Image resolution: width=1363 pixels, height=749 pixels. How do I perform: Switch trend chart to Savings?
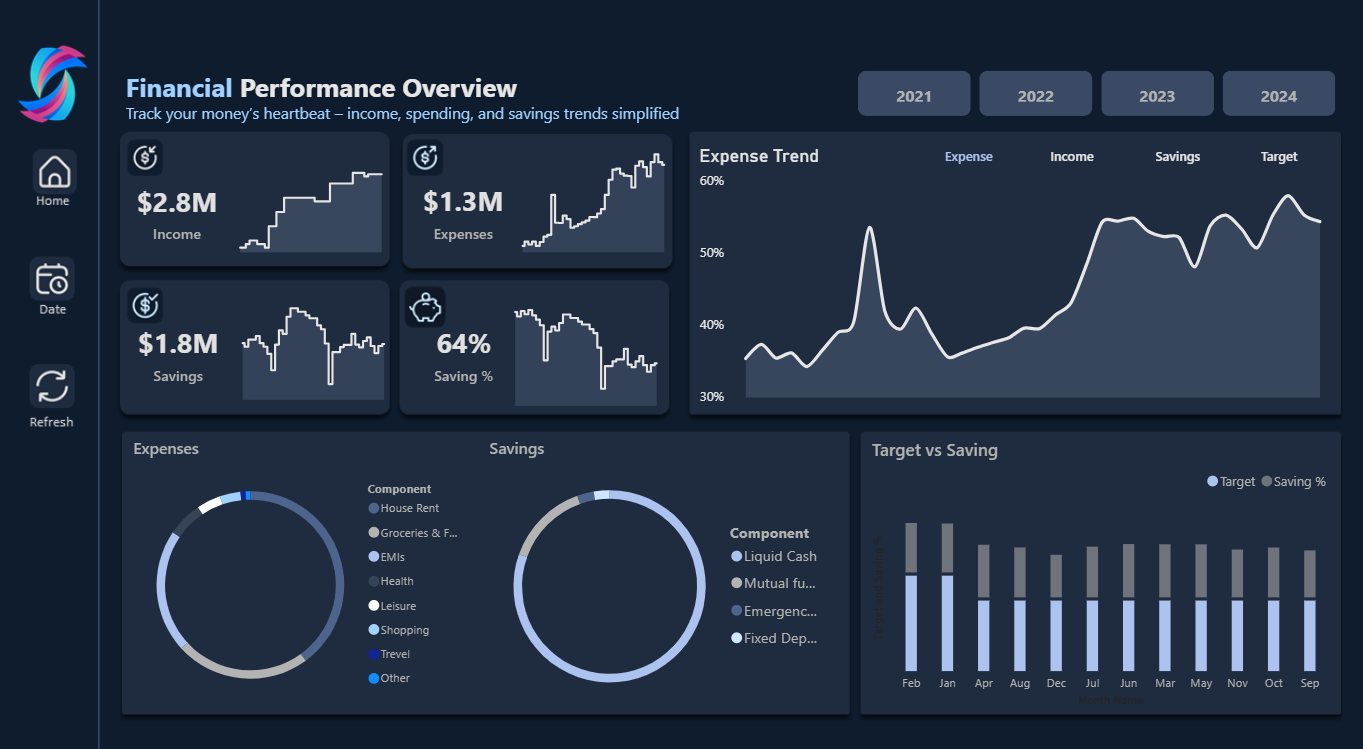pyautogui.click(x=1178, y=157)
